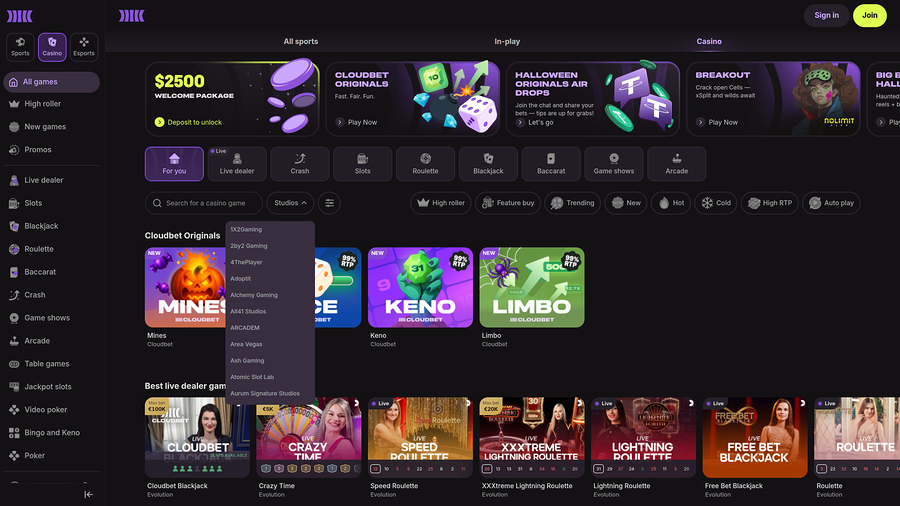Open Jackpot slots in sidebar
This screenshot has height=506, width=900.
click(x=51, y=387)
